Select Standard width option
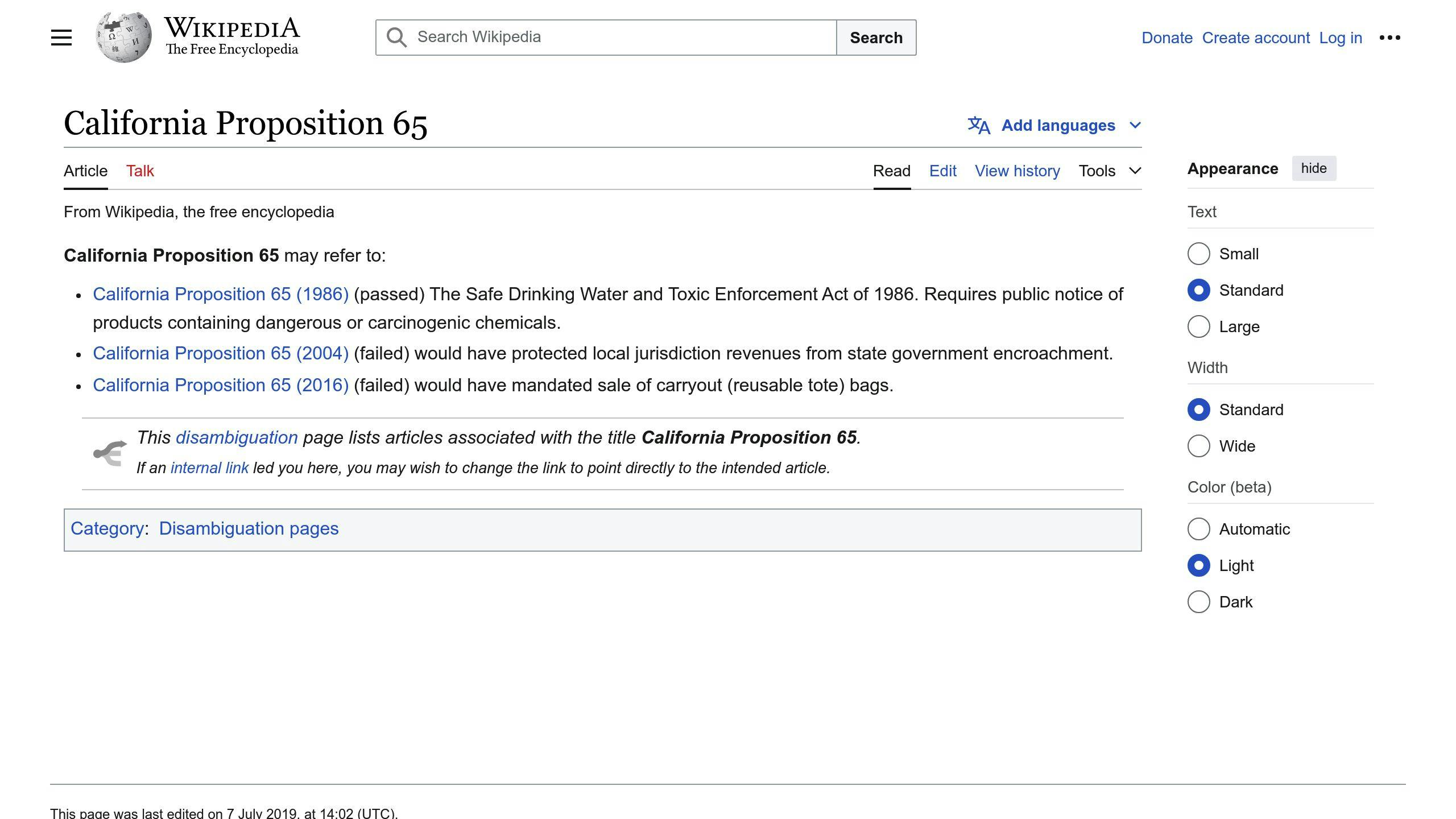The height and width of the screenshot is (819, 1456). (x=1198, y=409)
